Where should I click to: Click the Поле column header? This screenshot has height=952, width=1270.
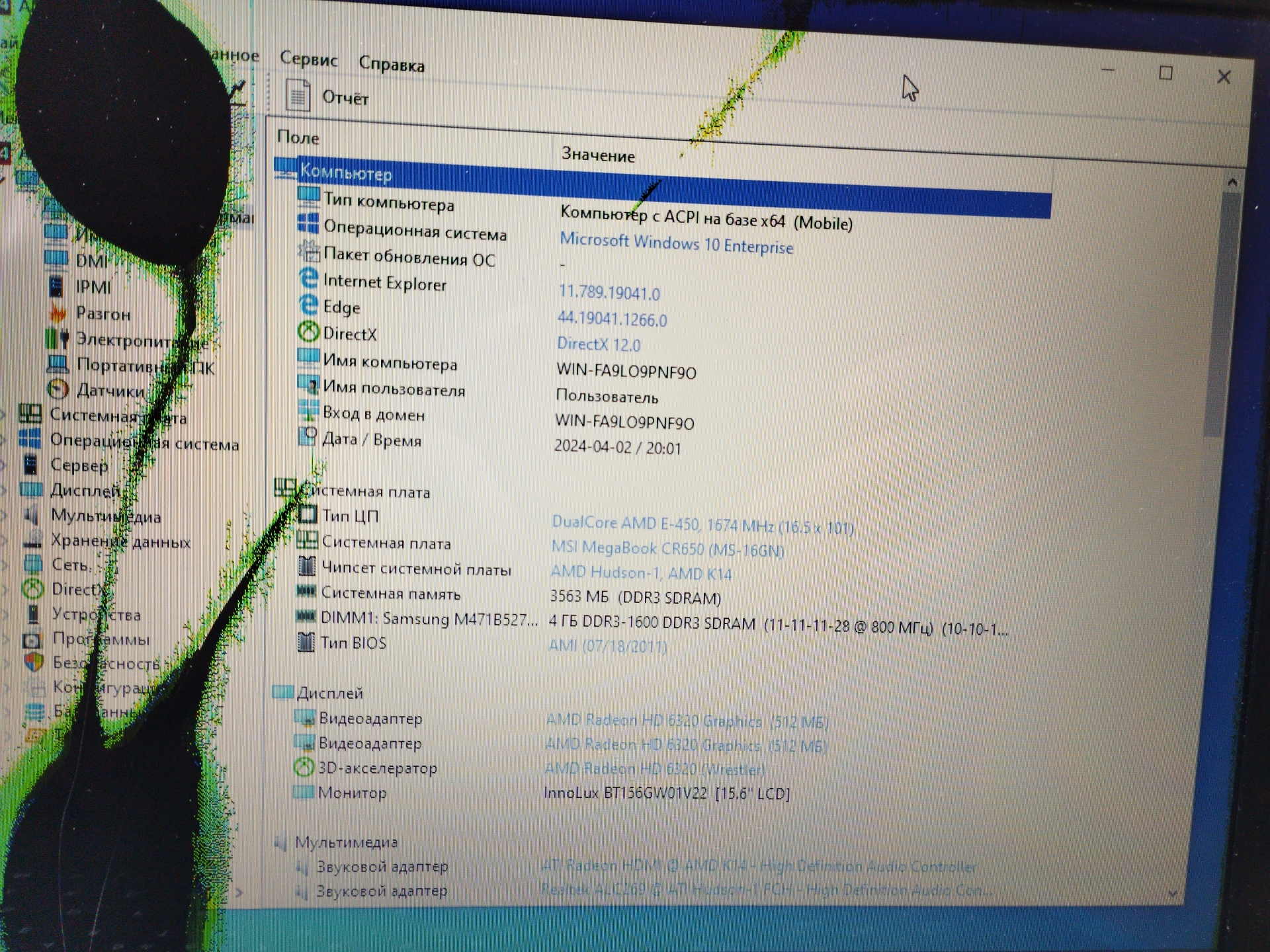tap(298, 137)
